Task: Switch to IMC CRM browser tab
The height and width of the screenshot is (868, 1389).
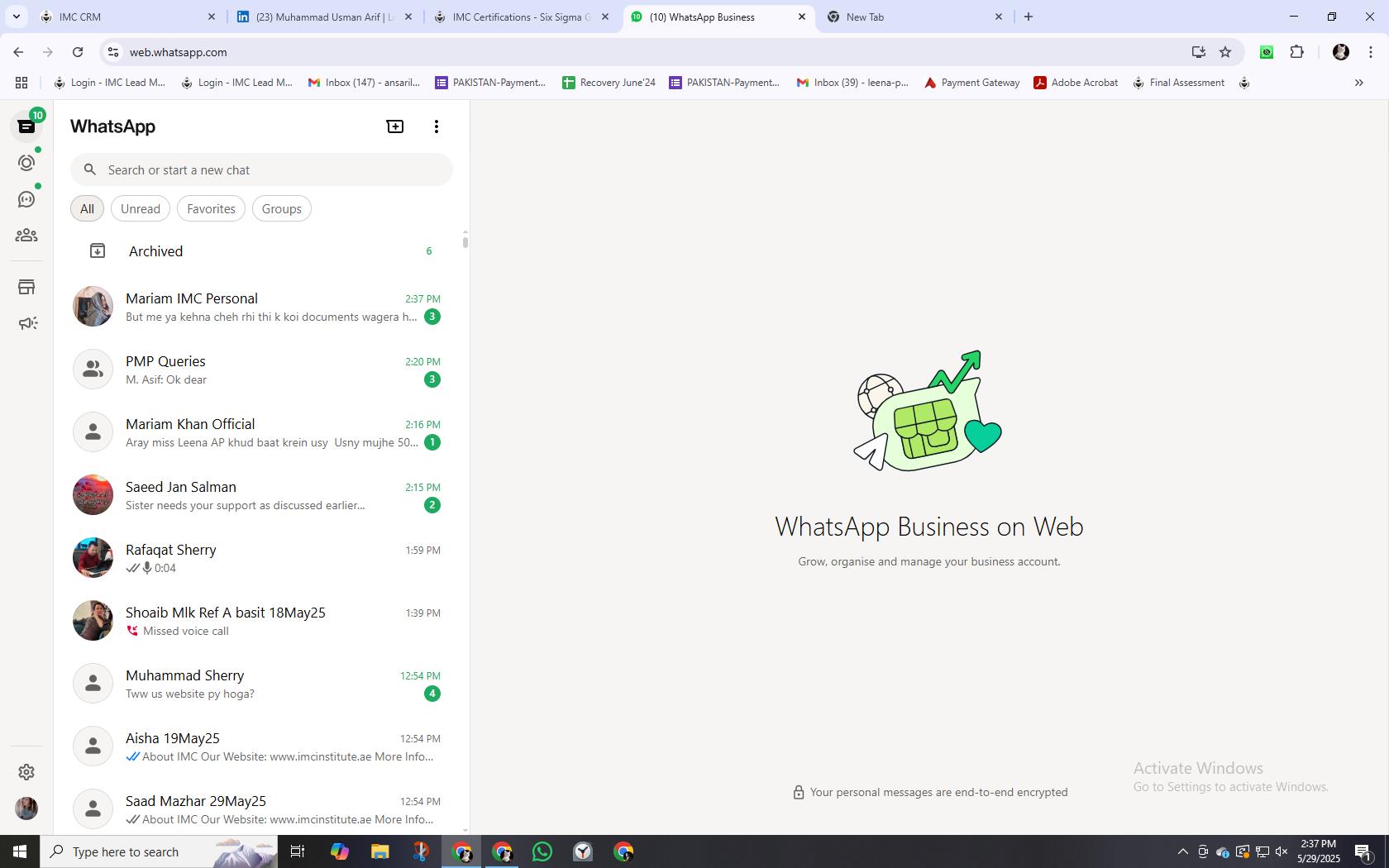Action: tap(128, 17)
